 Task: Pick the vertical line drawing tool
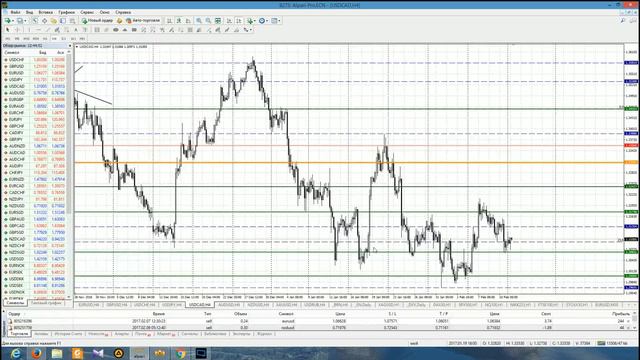coord(29,30)
